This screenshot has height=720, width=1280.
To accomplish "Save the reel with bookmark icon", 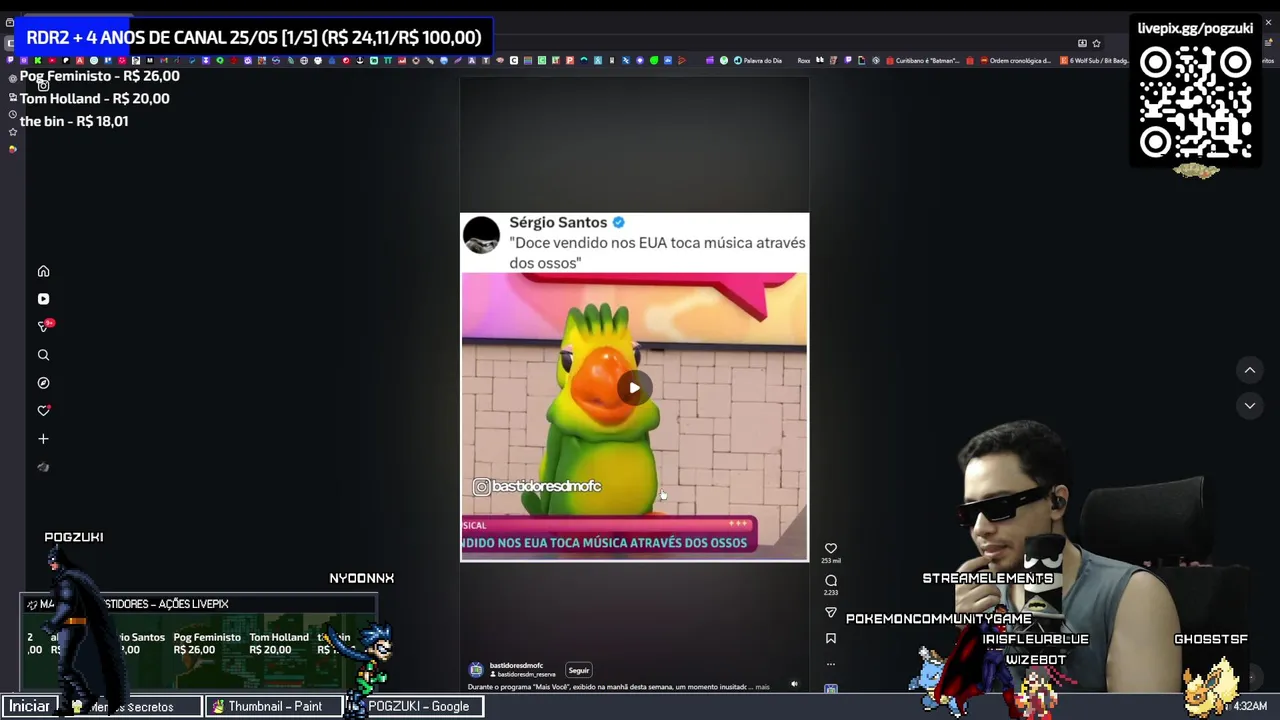I will pyautogui.click(x=830, y=638).
